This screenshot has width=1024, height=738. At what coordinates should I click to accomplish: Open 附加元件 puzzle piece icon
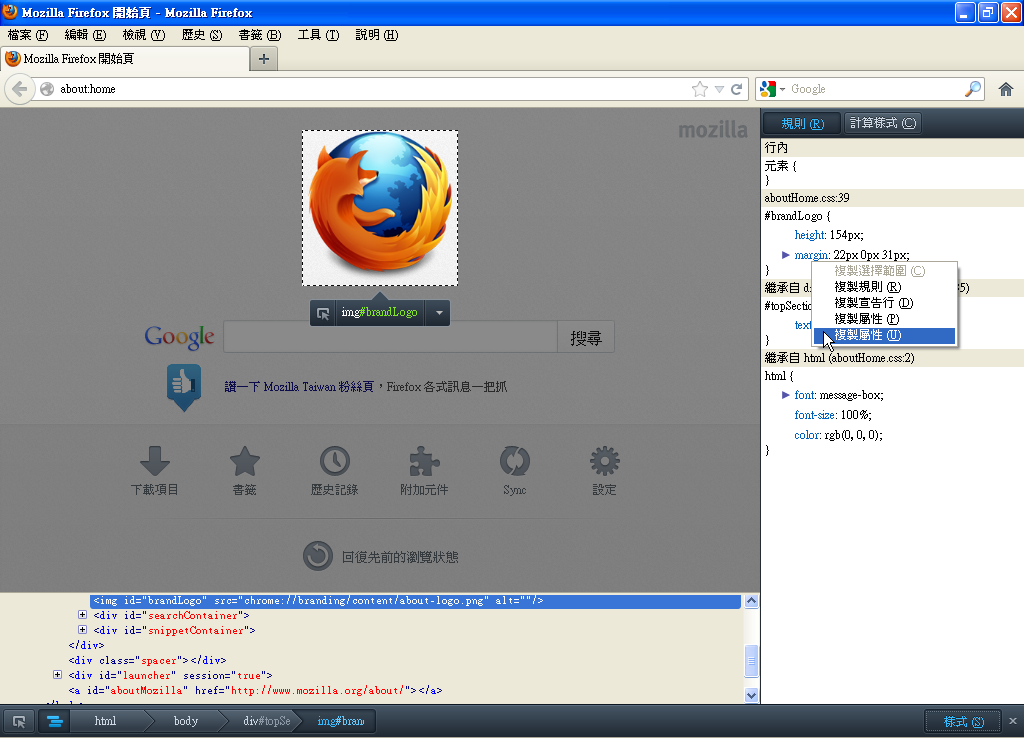coord(424,461)
